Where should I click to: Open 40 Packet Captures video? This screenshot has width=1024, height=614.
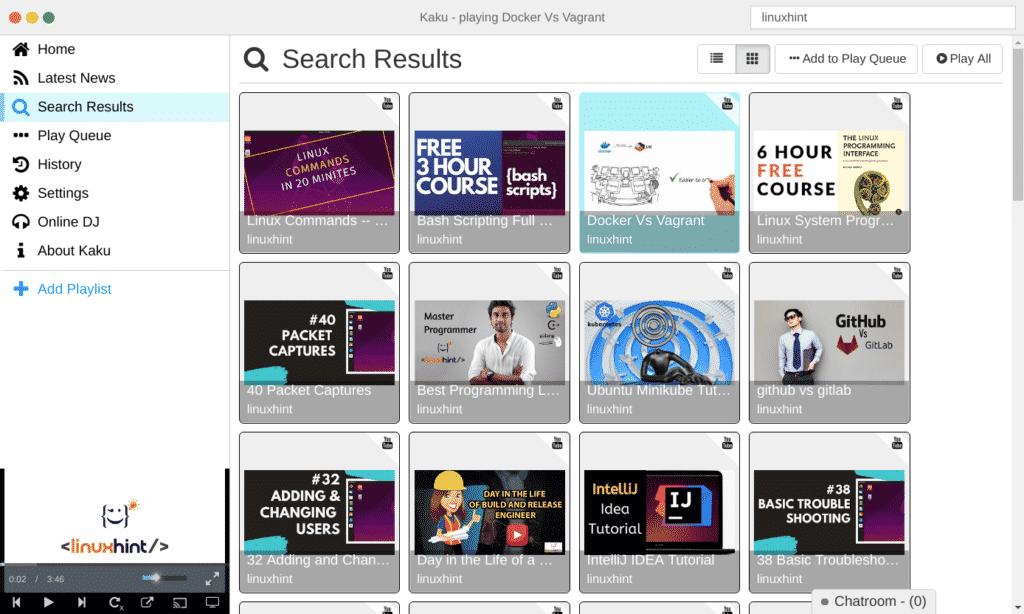(x=319, y=343)
